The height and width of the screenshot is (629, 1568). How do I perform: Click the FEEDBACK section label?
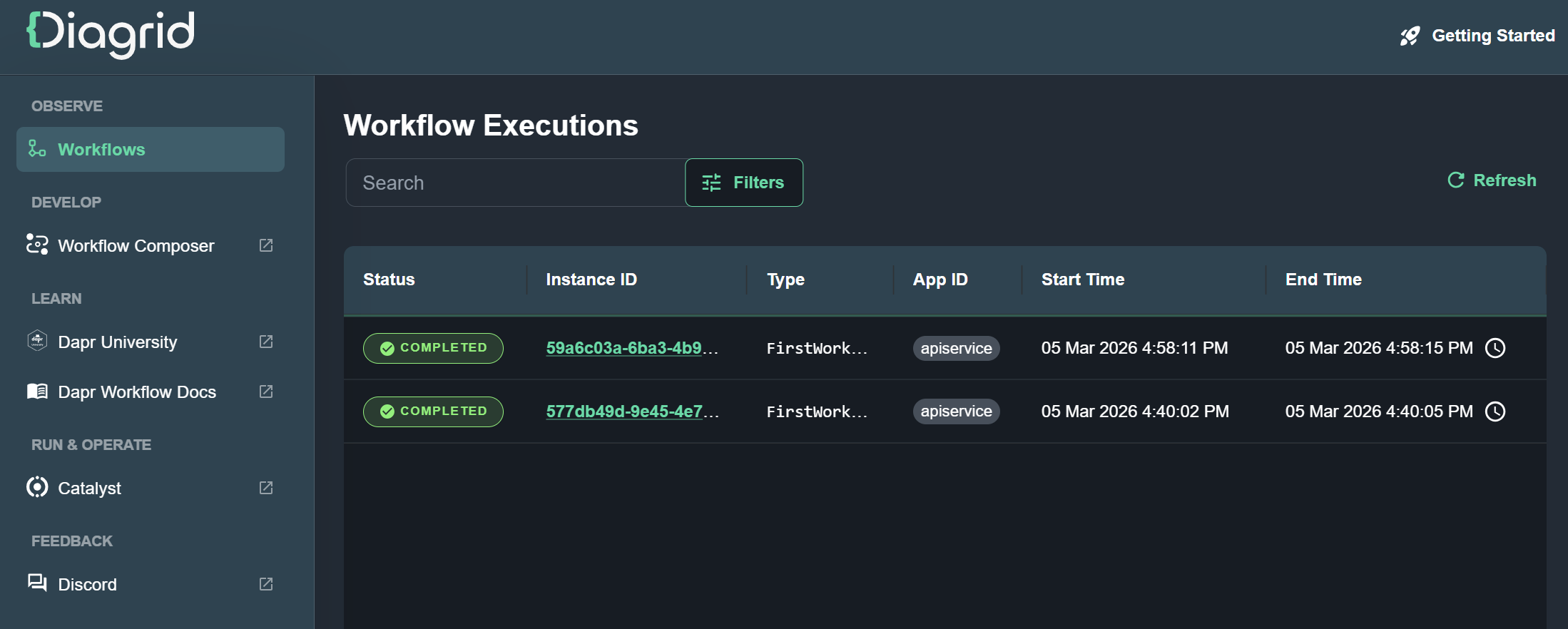click(x=72, y=541)
